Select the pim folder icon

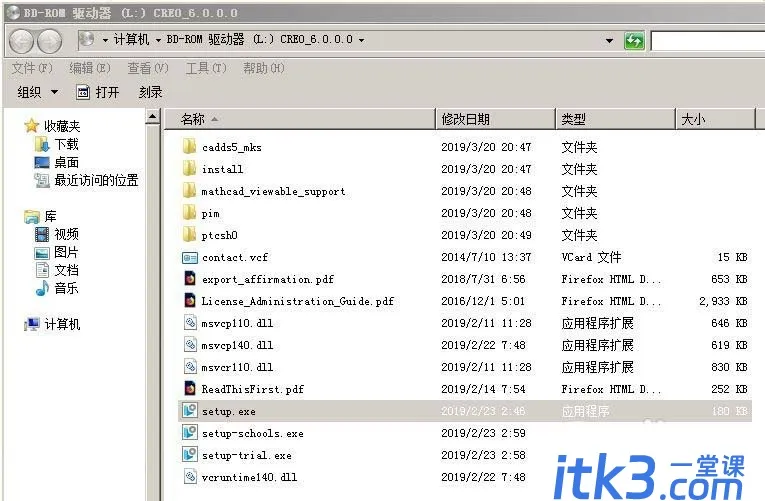click(x=189, y=212)
